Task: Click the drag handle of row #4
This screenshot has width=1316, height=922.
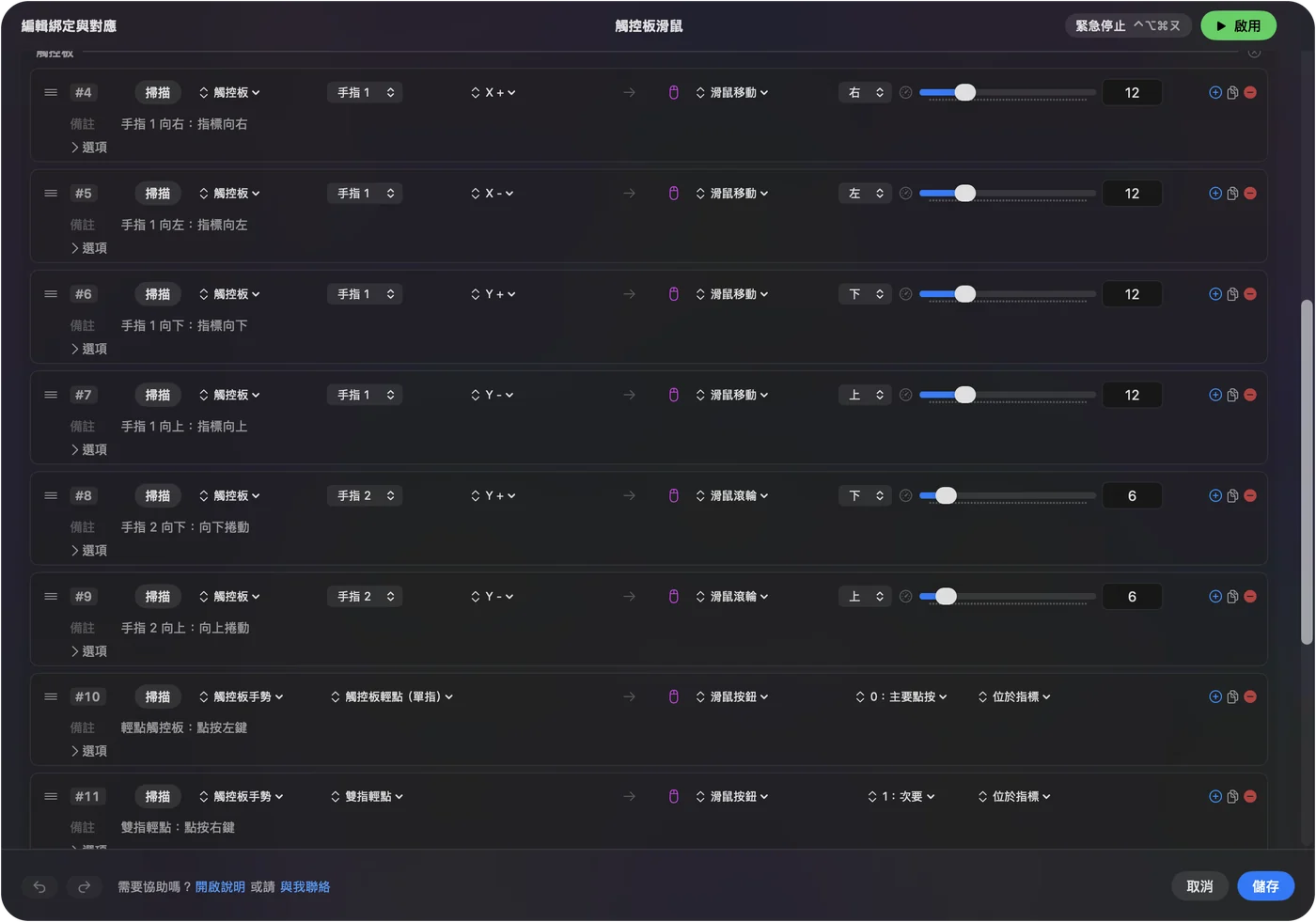Action: 51,93
